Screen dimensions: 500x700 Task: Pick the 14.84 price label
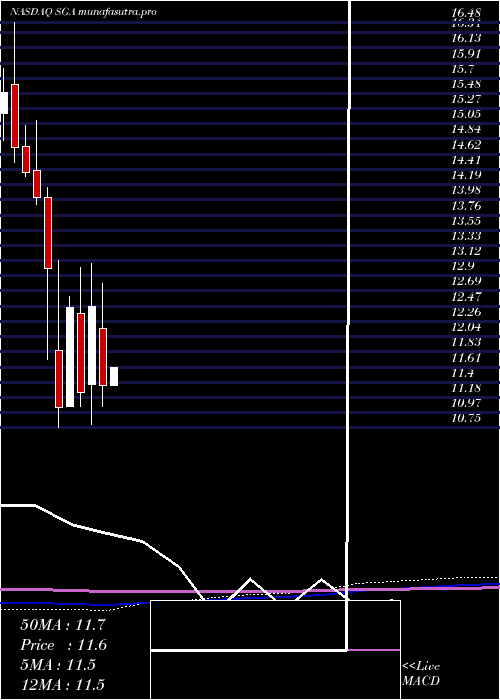tap(466, 129)
